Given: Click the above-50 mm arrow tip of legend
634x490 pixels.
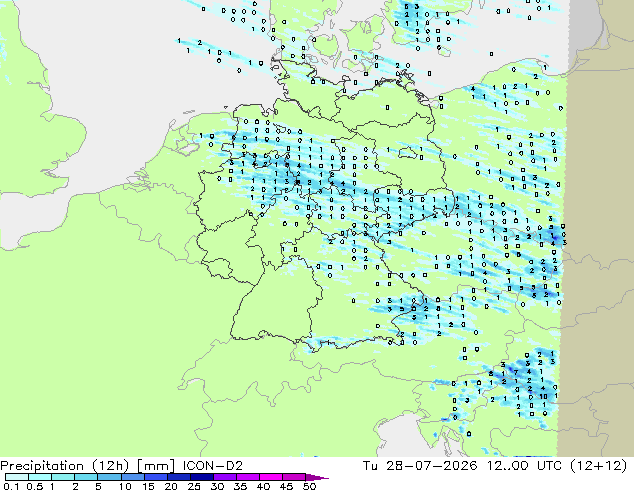Looking at the screenshot, I should click(317, 477).
